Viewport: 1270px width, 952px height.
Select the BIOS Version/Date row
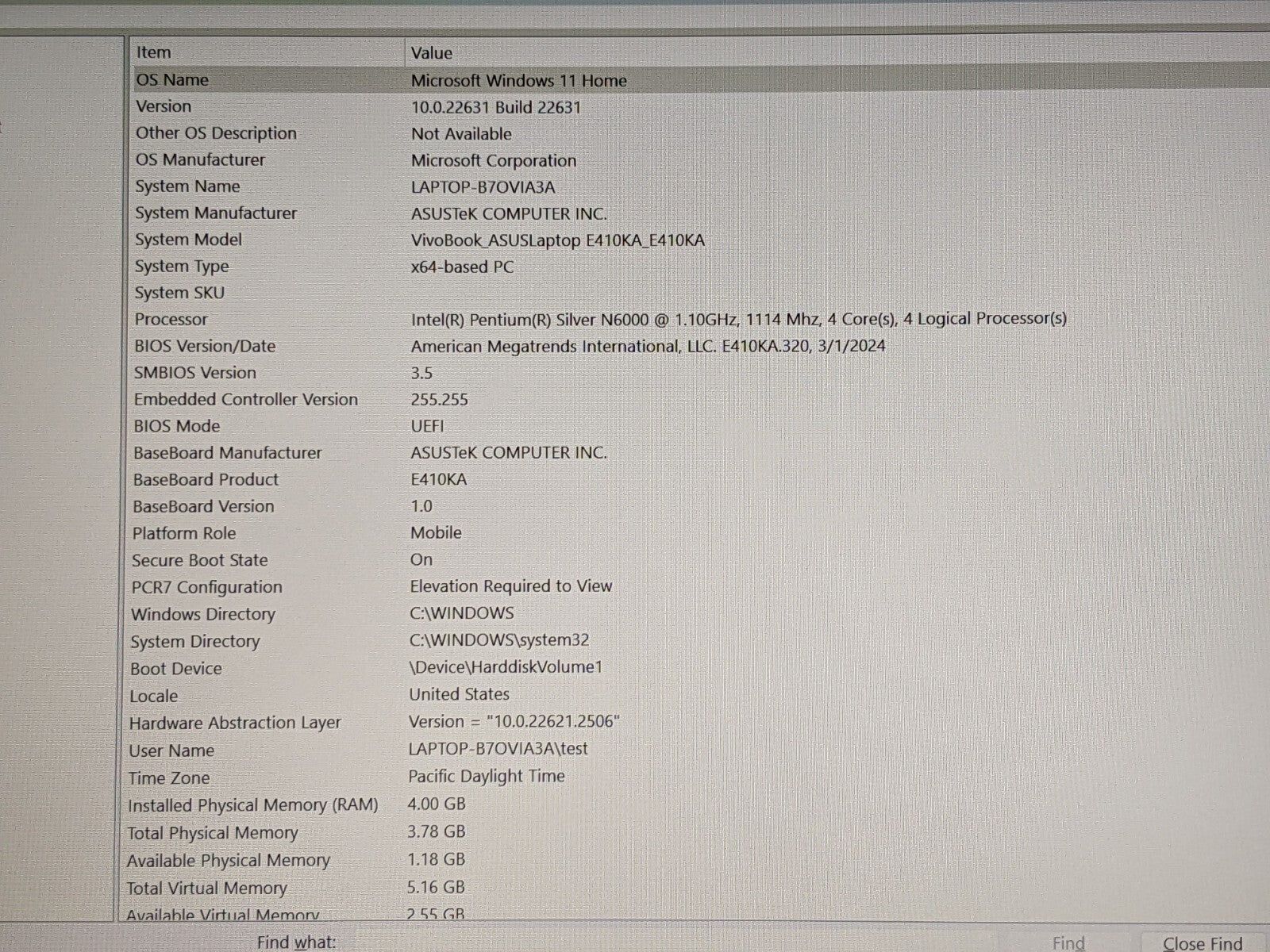tap(205, 346)
